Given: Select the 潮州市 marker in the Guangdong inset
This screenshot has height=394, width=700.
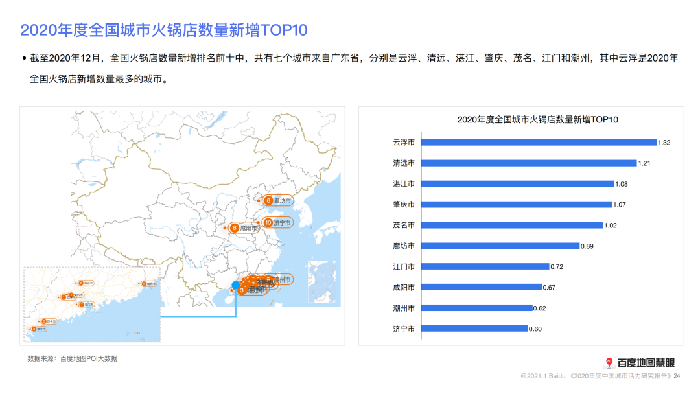Looking at the screenshot, I should (x=149, y=283).
